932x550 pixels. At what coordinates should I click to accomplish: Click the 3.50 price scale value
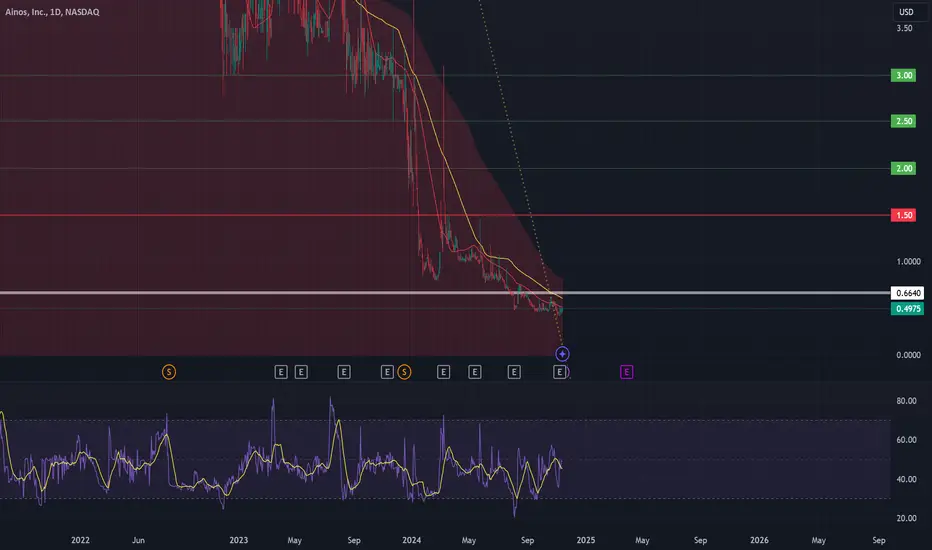point(904,28)
